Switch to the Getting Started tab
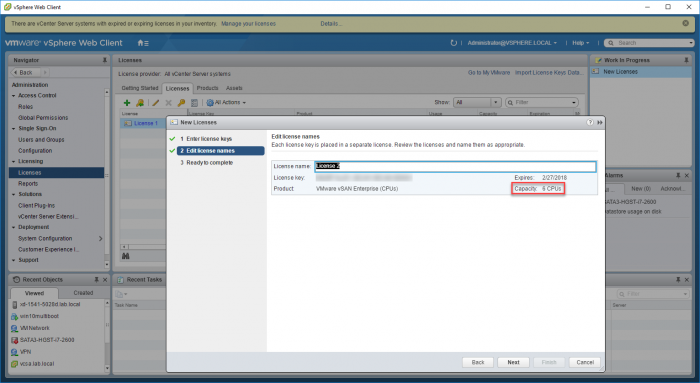This screenshot has height=383, width=700. point(140,88)
